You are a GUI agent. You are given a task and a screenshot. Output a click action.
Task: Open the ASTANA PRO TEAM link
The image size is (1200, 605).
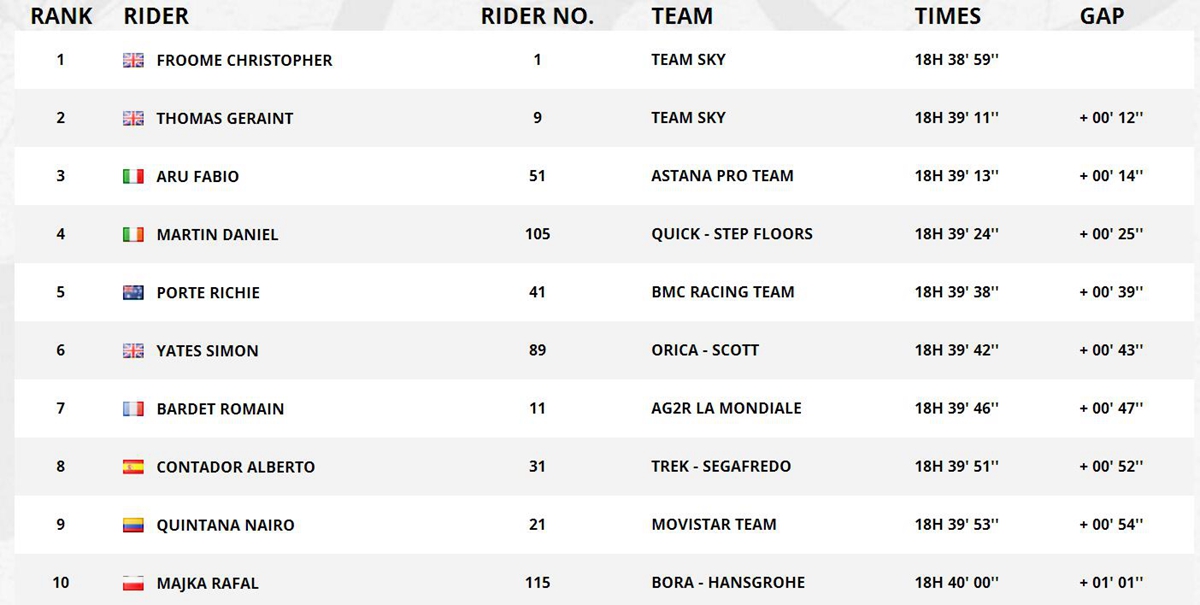pos(722,176)
